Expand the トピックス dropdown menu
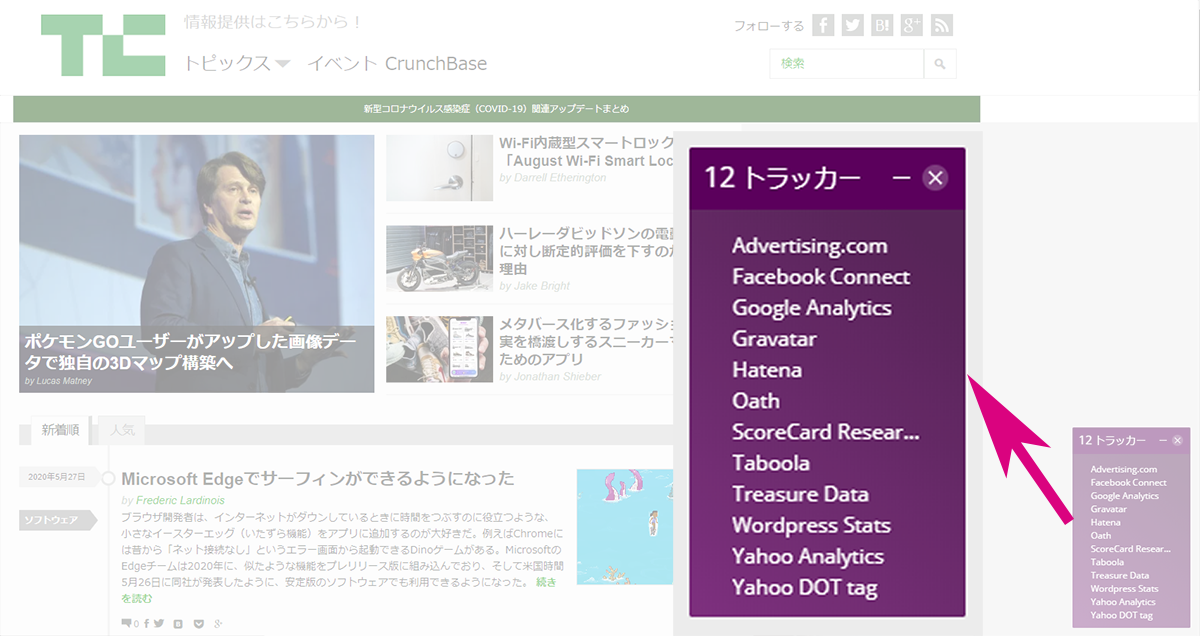Screen dimensions: 1200x636 (x=237, y=64)
